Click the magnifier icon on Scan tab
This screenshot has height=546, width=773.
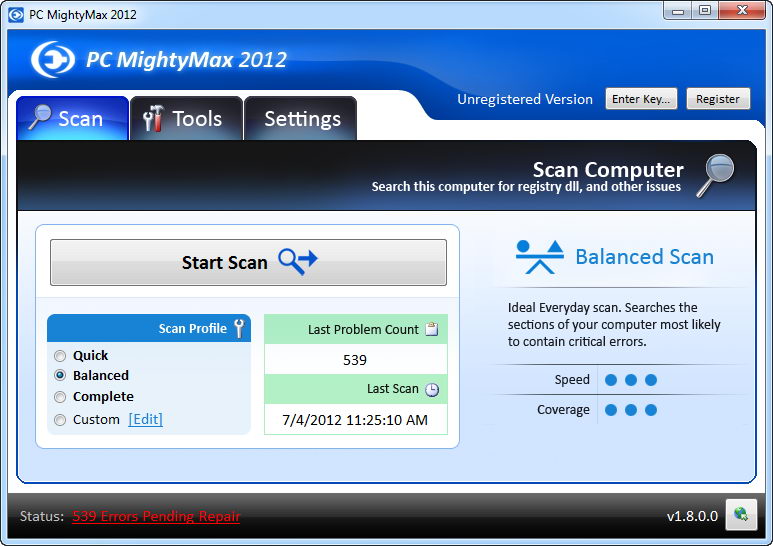[40, 117]
